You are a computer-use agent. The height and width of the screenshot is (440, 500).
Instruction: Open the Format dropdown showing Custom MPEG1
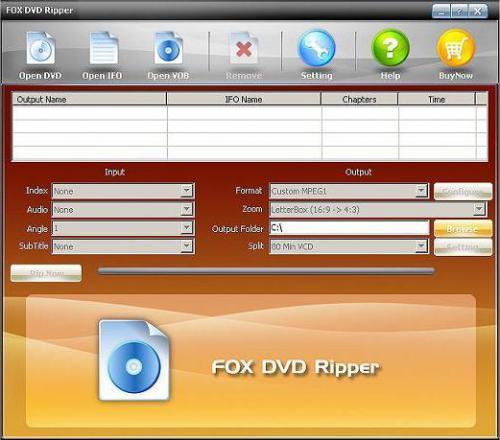point(421,191)
